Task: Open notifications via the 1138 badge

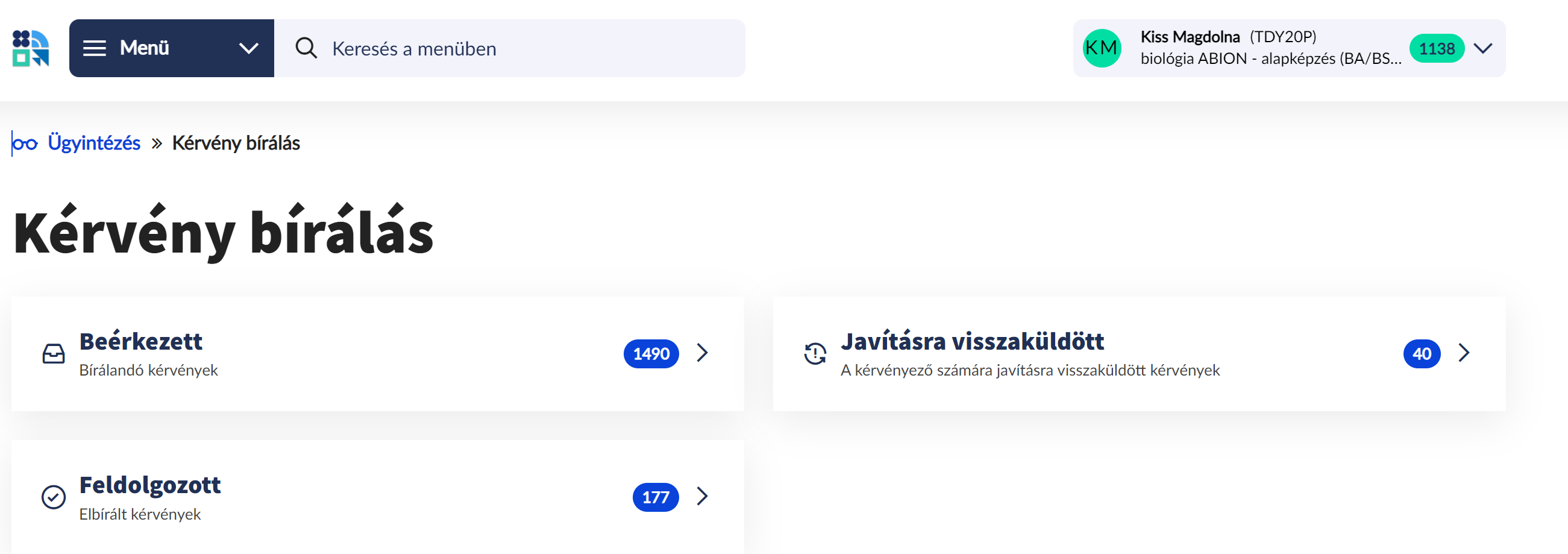Action: tap(1437, 48)
